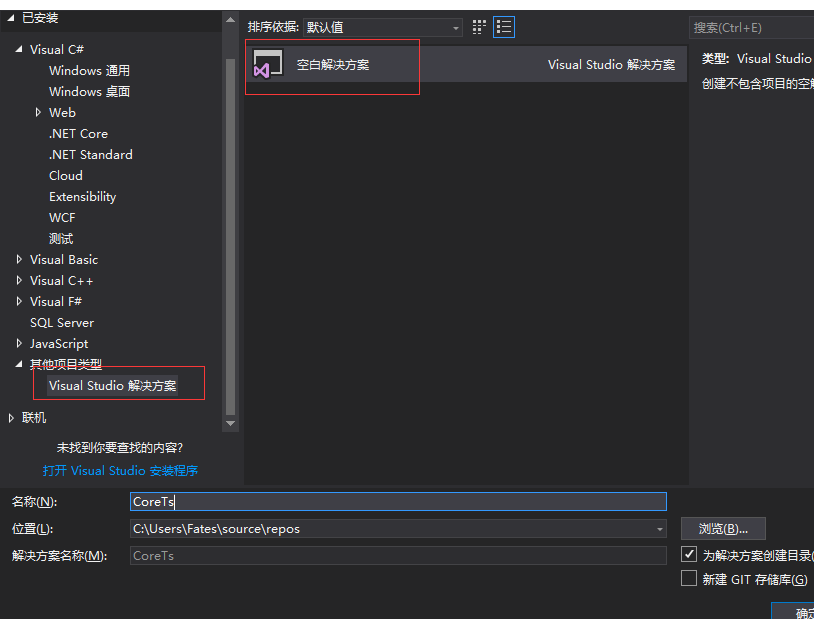The height and width of the screenshot is (619, 814).
Task: Expand the Visual C++ node
Action: click(x=19, y=280)
